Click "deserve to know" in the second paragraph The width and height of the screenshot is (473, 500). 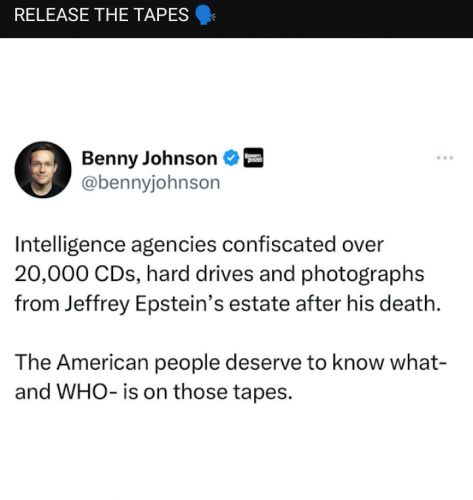tap(304, 362)
